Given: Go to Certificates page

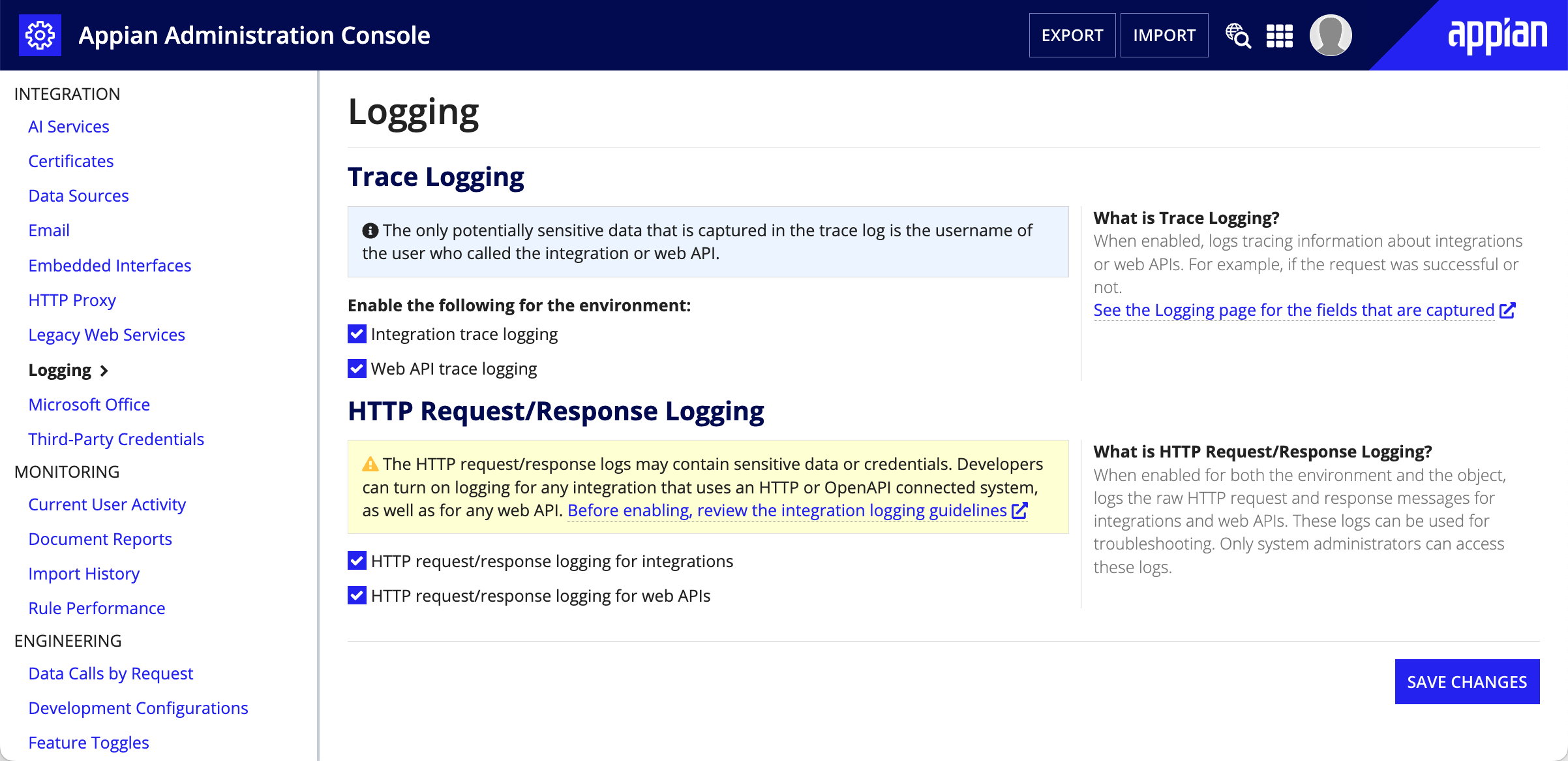Looking at the screenshot, I should (71, 161).
